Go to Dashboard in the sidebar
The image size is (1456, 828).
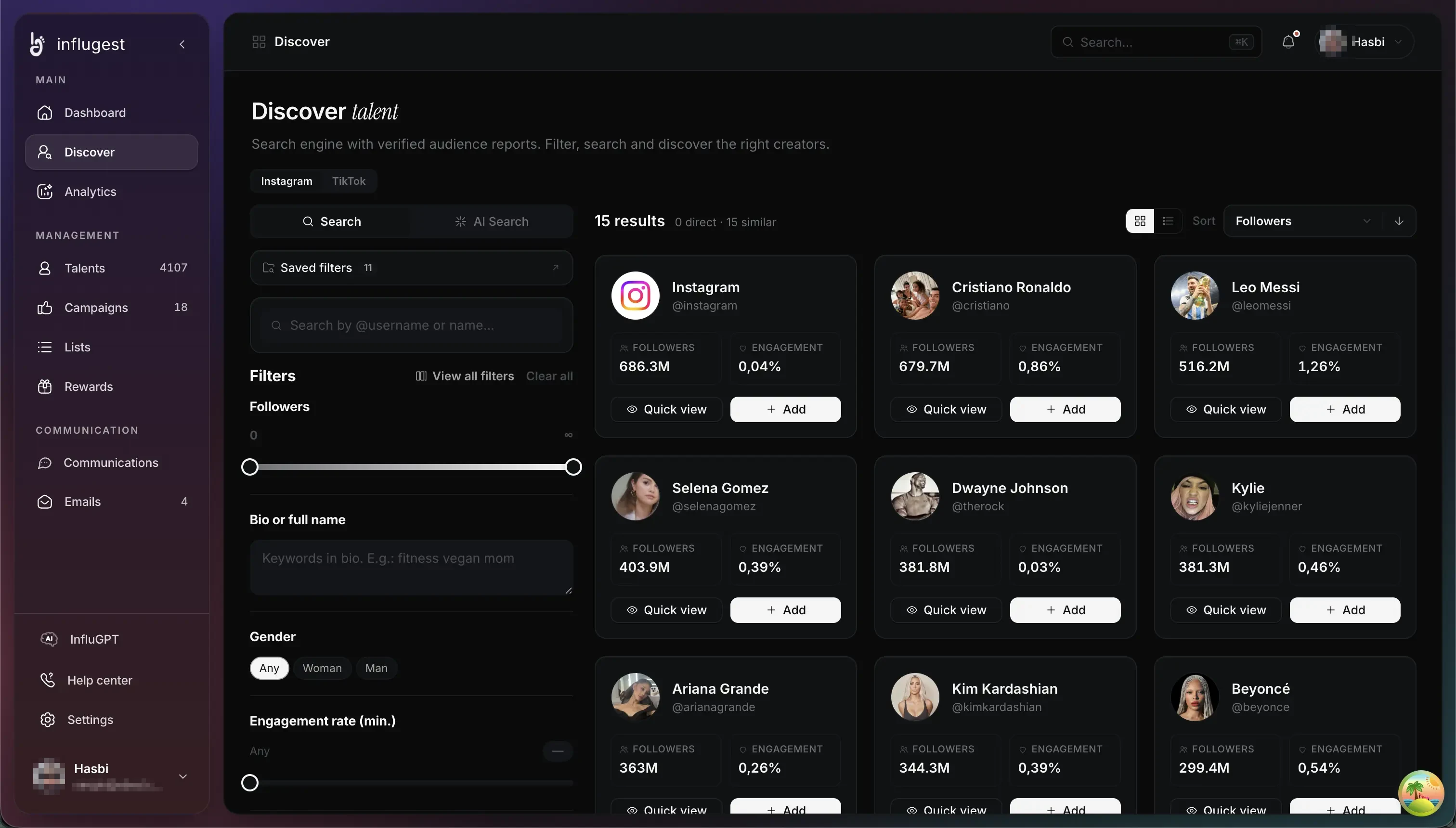click(112, 113)
